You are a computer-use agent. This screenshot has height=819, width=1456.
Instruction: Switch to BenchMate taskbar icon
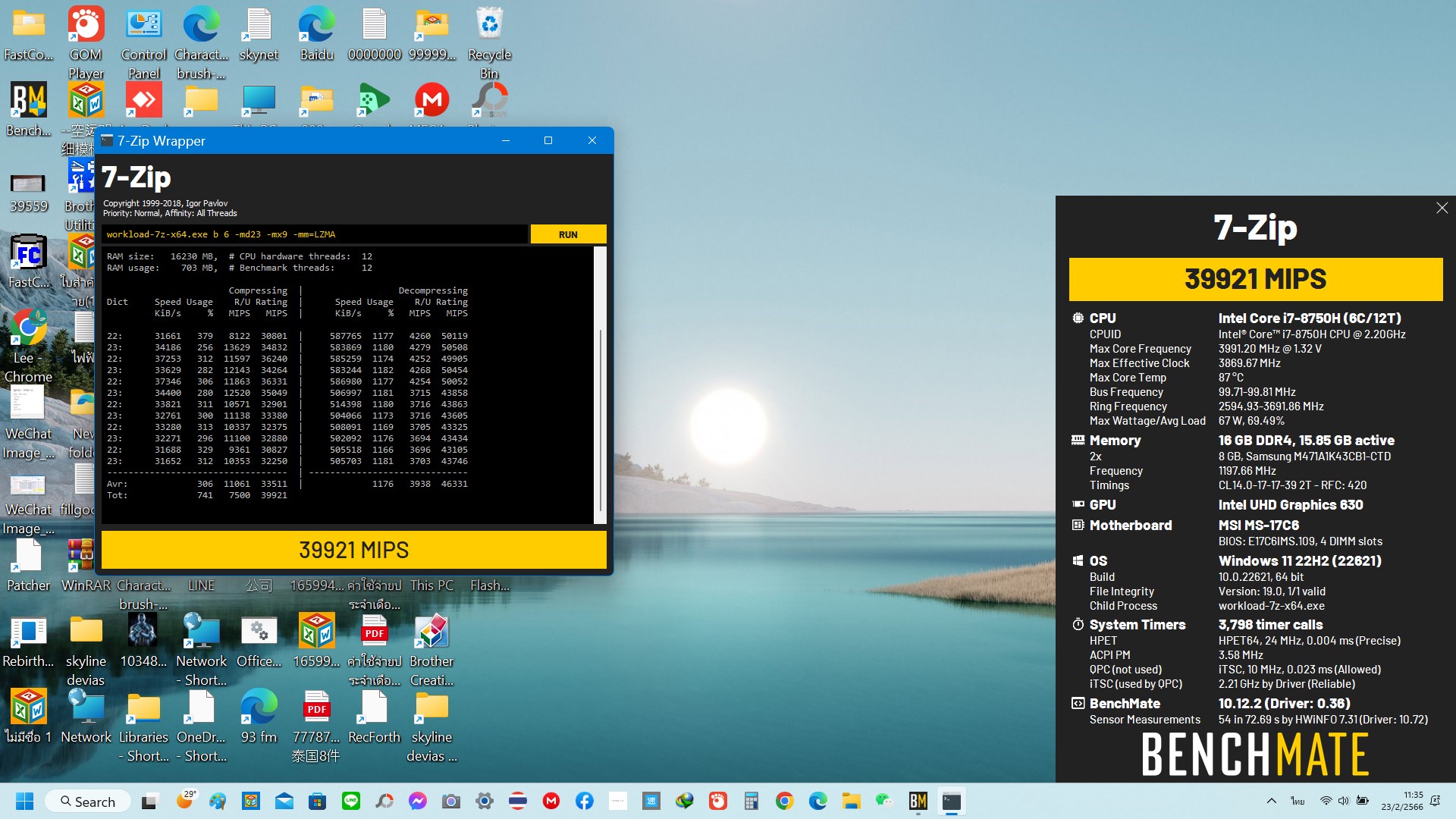click(x=918, y=801)
